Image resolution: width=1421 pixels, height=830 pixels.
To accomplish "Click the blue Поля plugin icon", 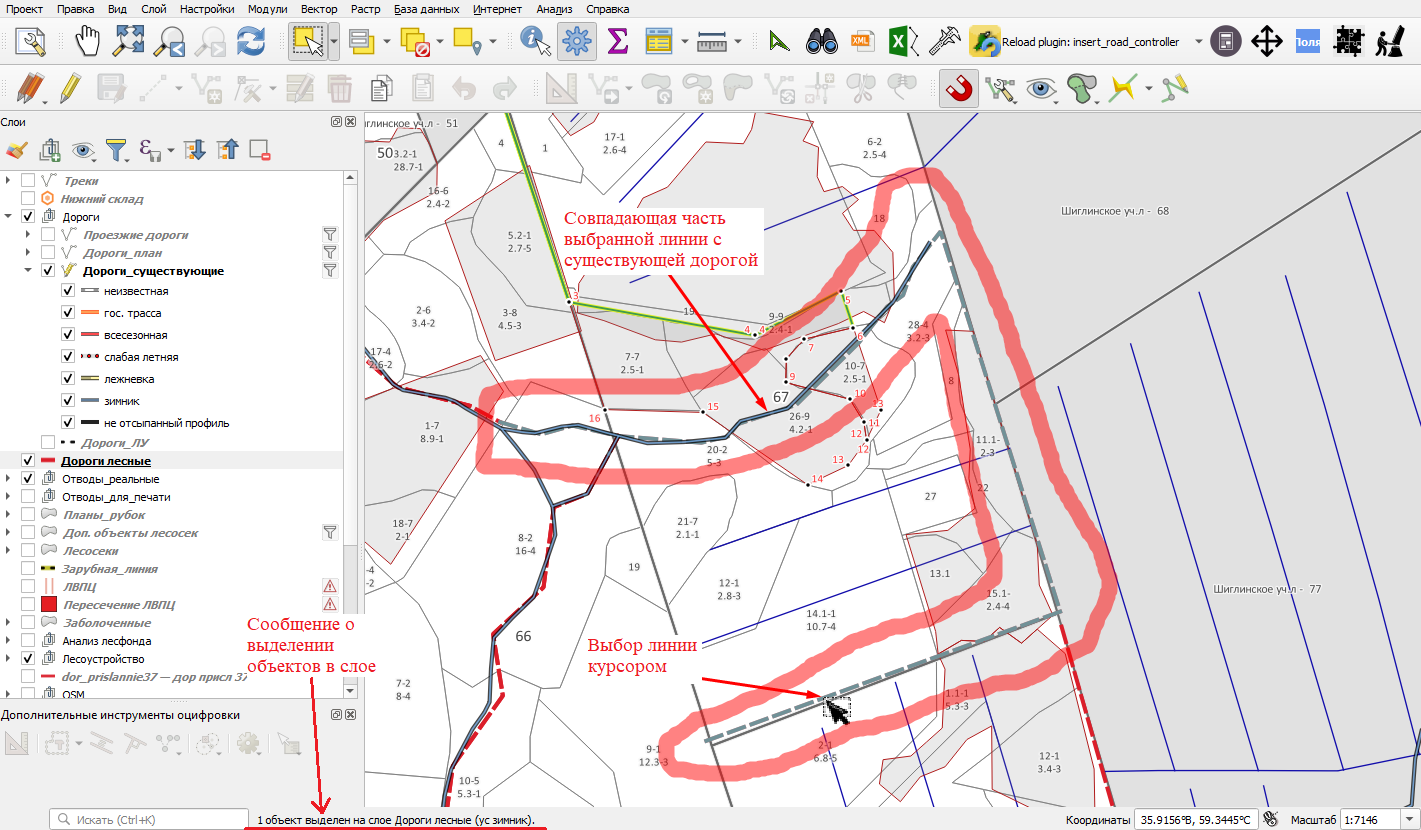I will 1308,42.
